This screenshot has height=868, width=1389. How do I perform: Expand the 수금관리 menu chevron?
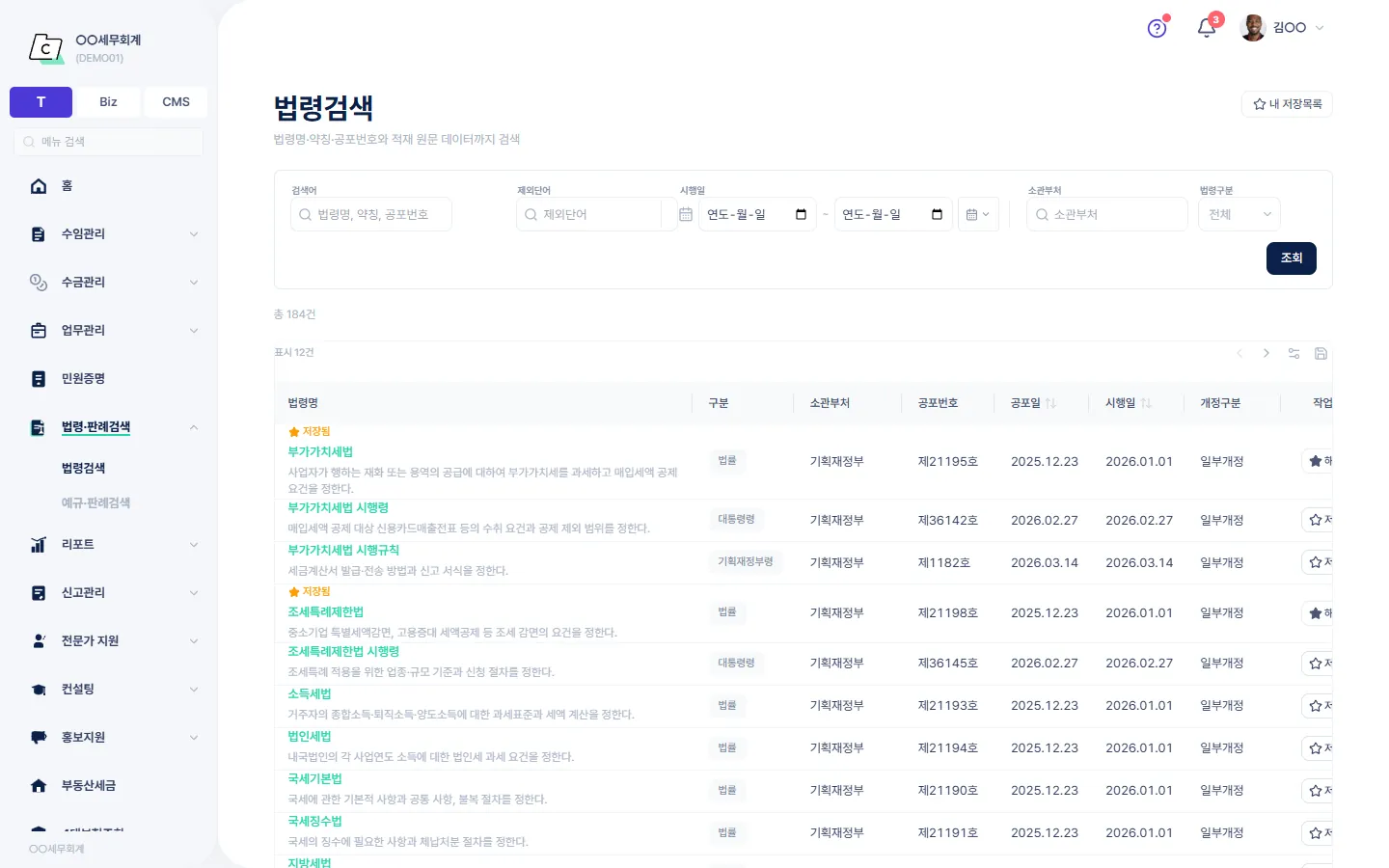click(x=194, y=283)
